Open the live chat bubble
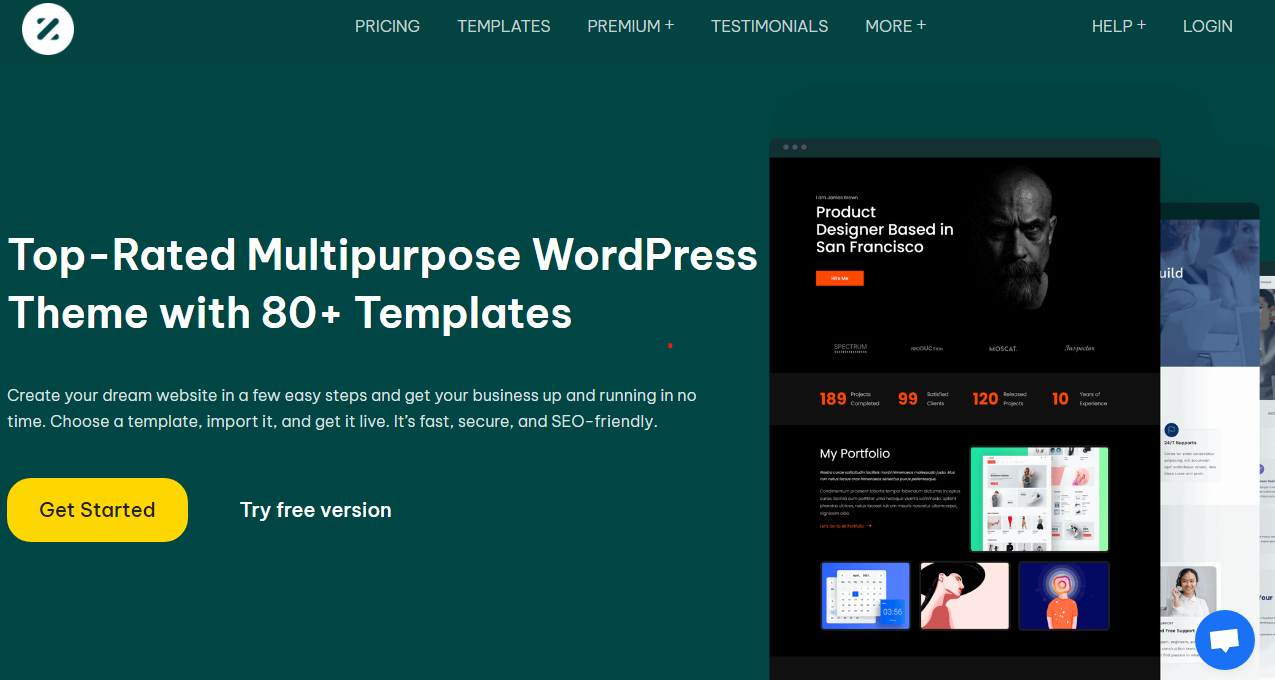This screenshot has height=680, width=1275. pos(1225,640)
